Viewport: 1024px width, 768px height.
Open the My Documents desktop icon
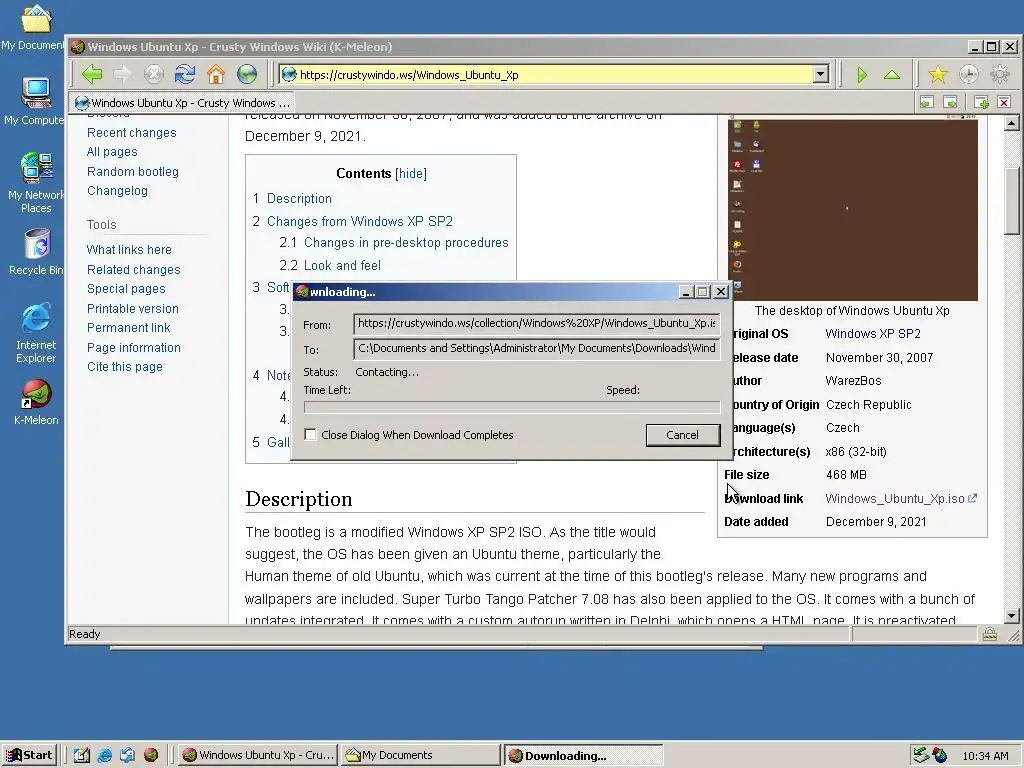click(35, 26)
